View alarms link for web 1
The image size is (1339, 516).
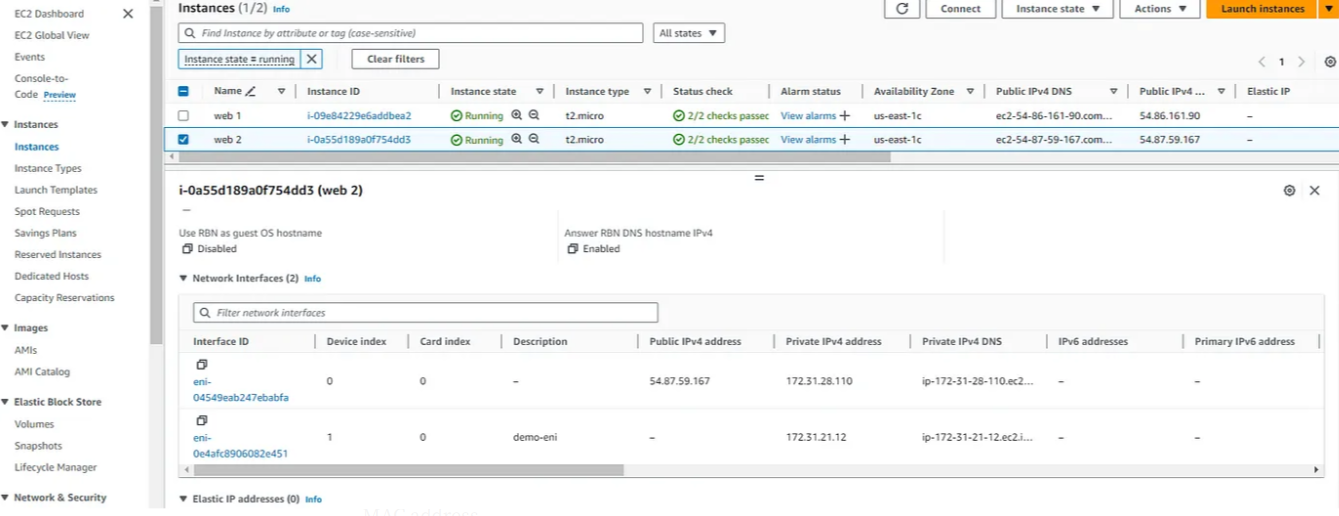[808, 116]
